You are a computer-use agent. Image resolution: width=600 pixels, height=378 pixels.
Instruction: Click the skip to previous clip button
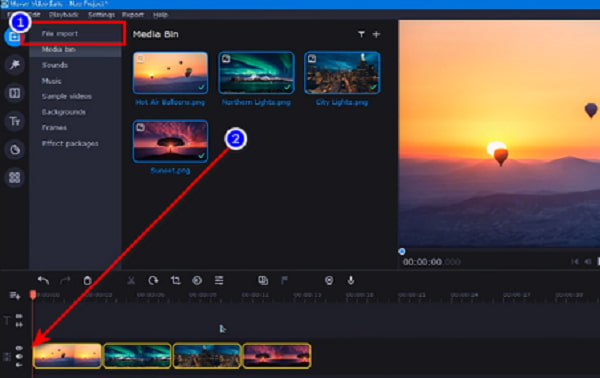click(575, 261)
